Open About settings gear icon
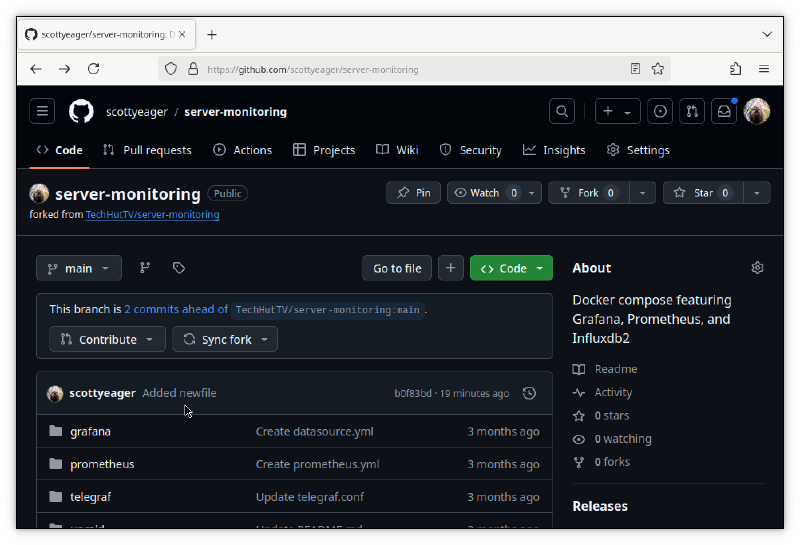This screenshot has height=545, width=800. 757,268
